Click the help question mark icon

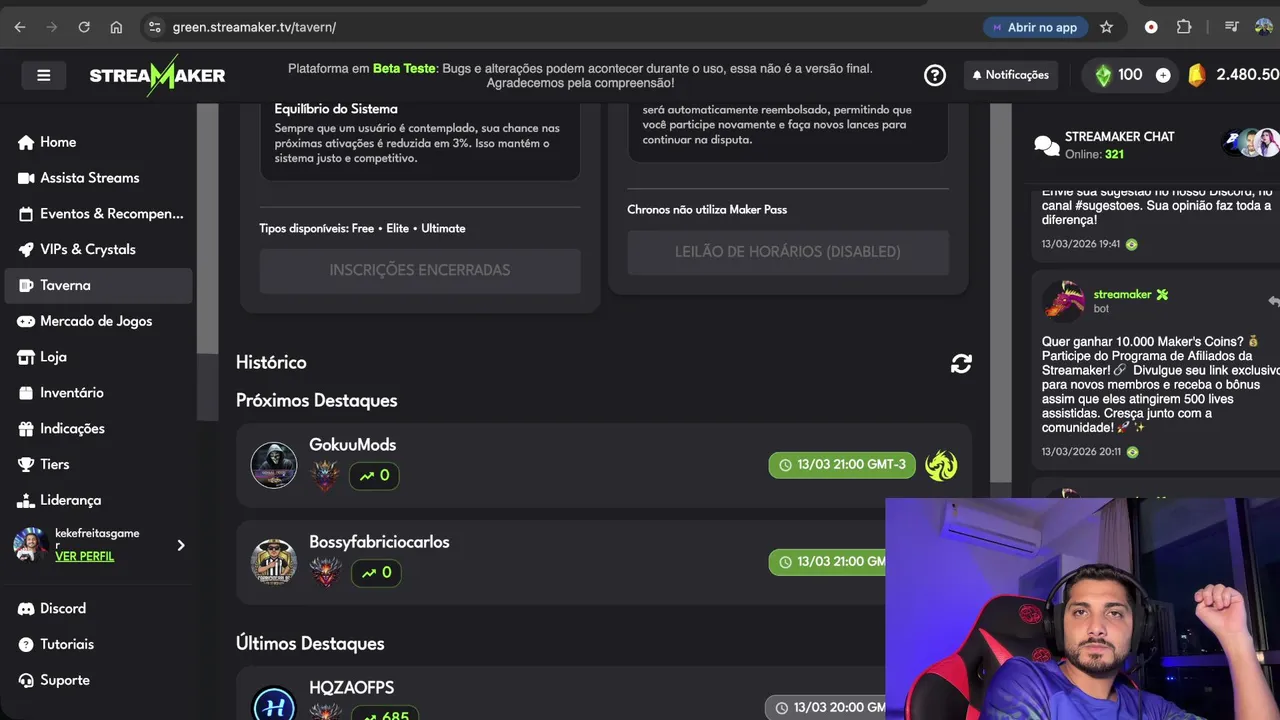click(935, 75)
